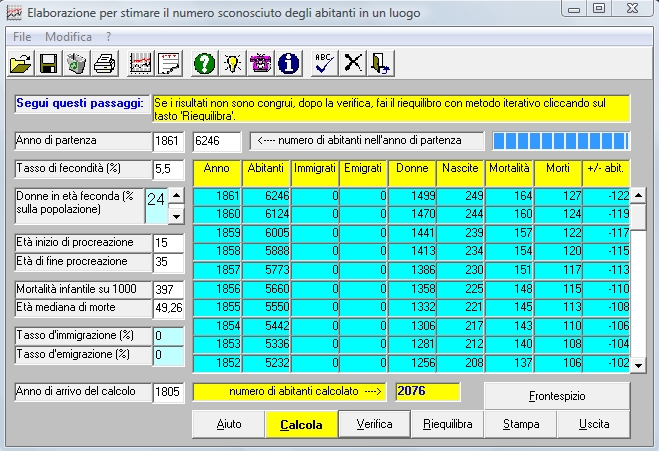
Task: Click the blue info icon
Action: pos(289,63)
